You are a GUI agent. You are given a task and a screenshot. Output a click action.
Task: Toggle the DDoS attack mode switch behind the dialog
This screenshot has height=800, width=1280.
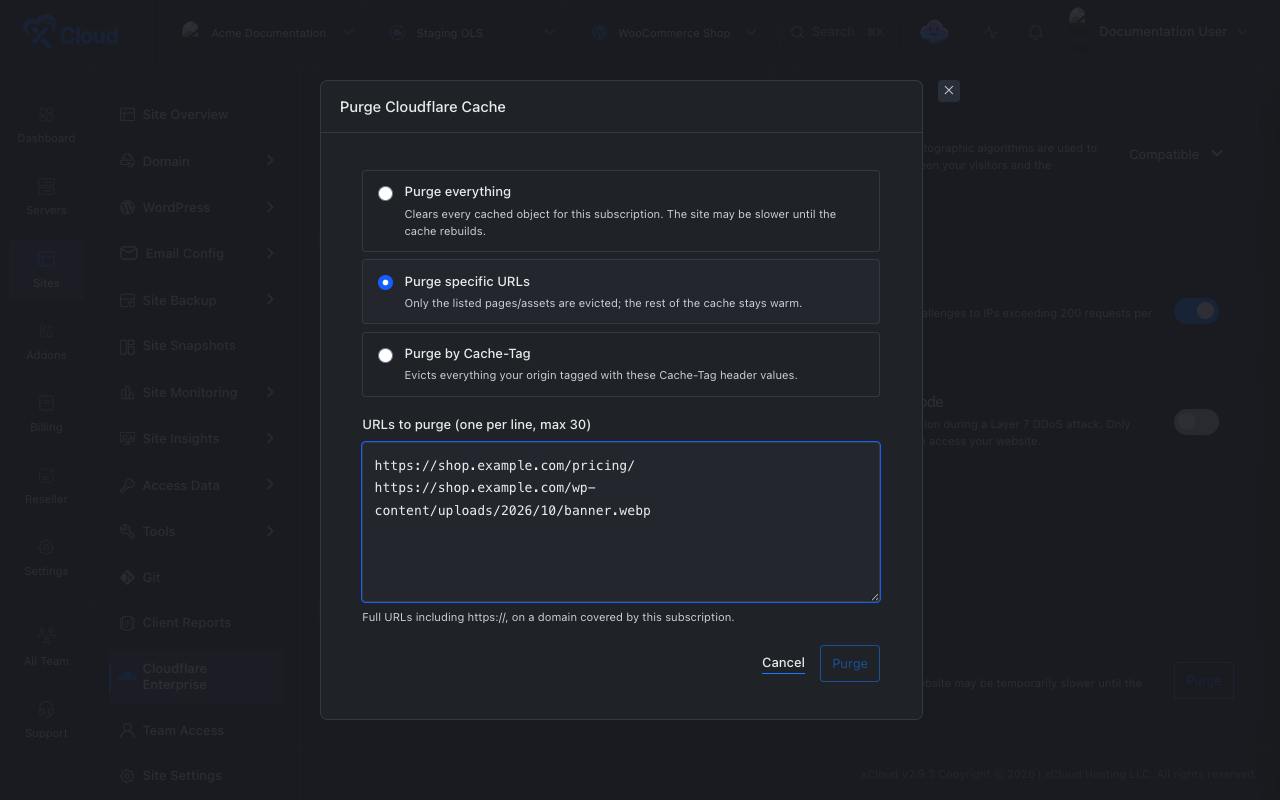[1196, 422]
